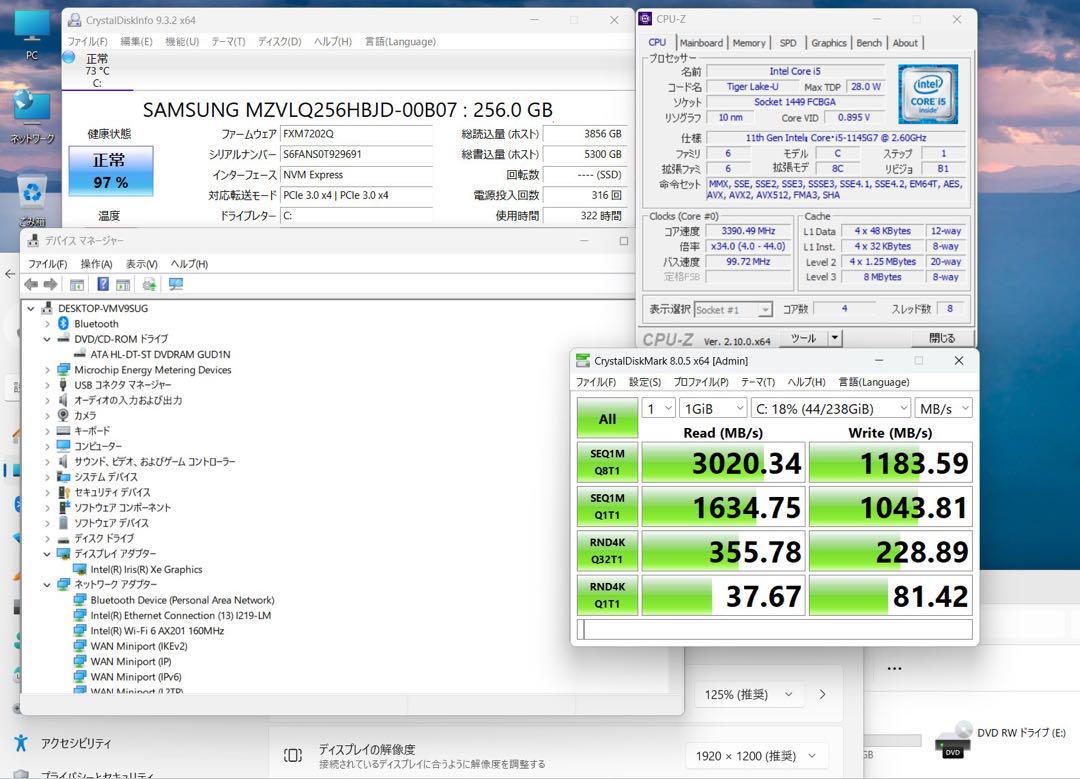Screen dimensions: 1080x779
Task: Select ATA HL-DT-ST DVDRAM GUD1N device
Action: pos(160,354)
